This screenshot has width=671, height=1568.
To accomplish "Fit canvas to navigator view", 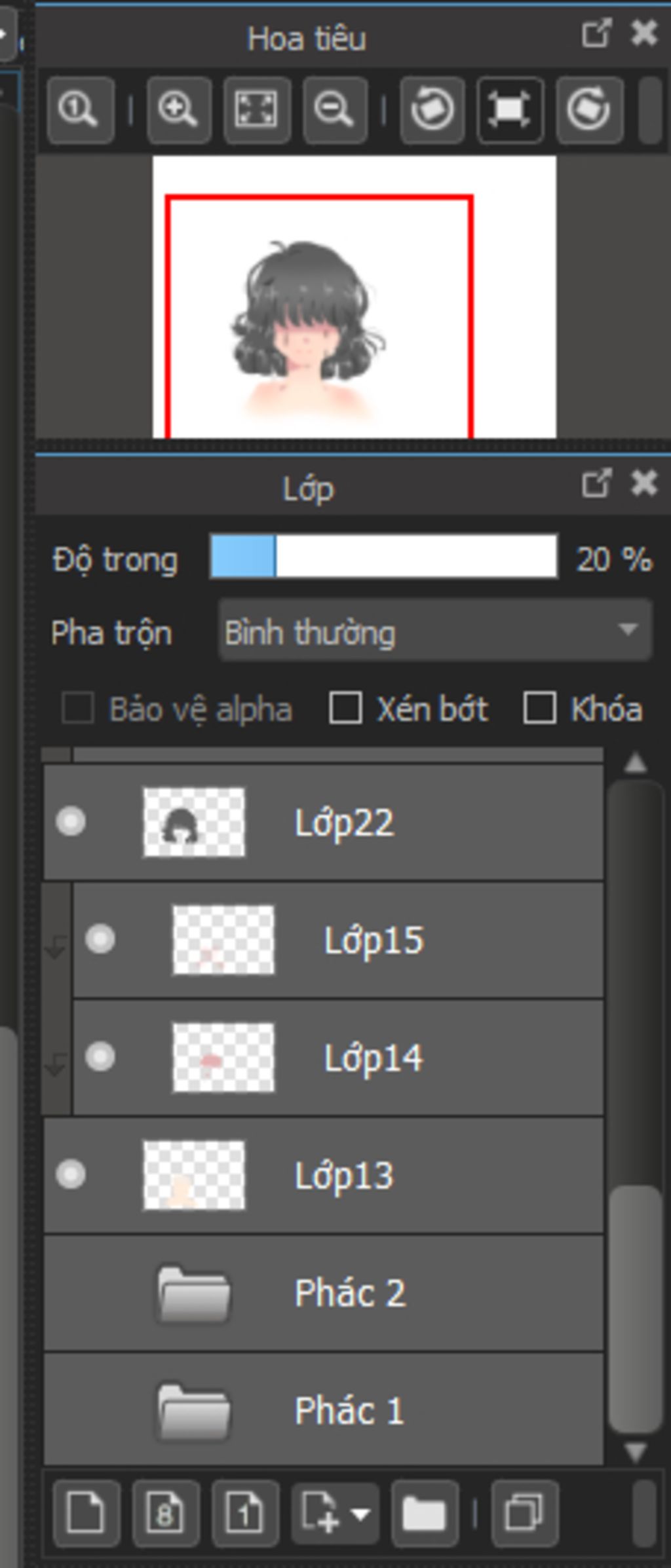I will (257, 109).
